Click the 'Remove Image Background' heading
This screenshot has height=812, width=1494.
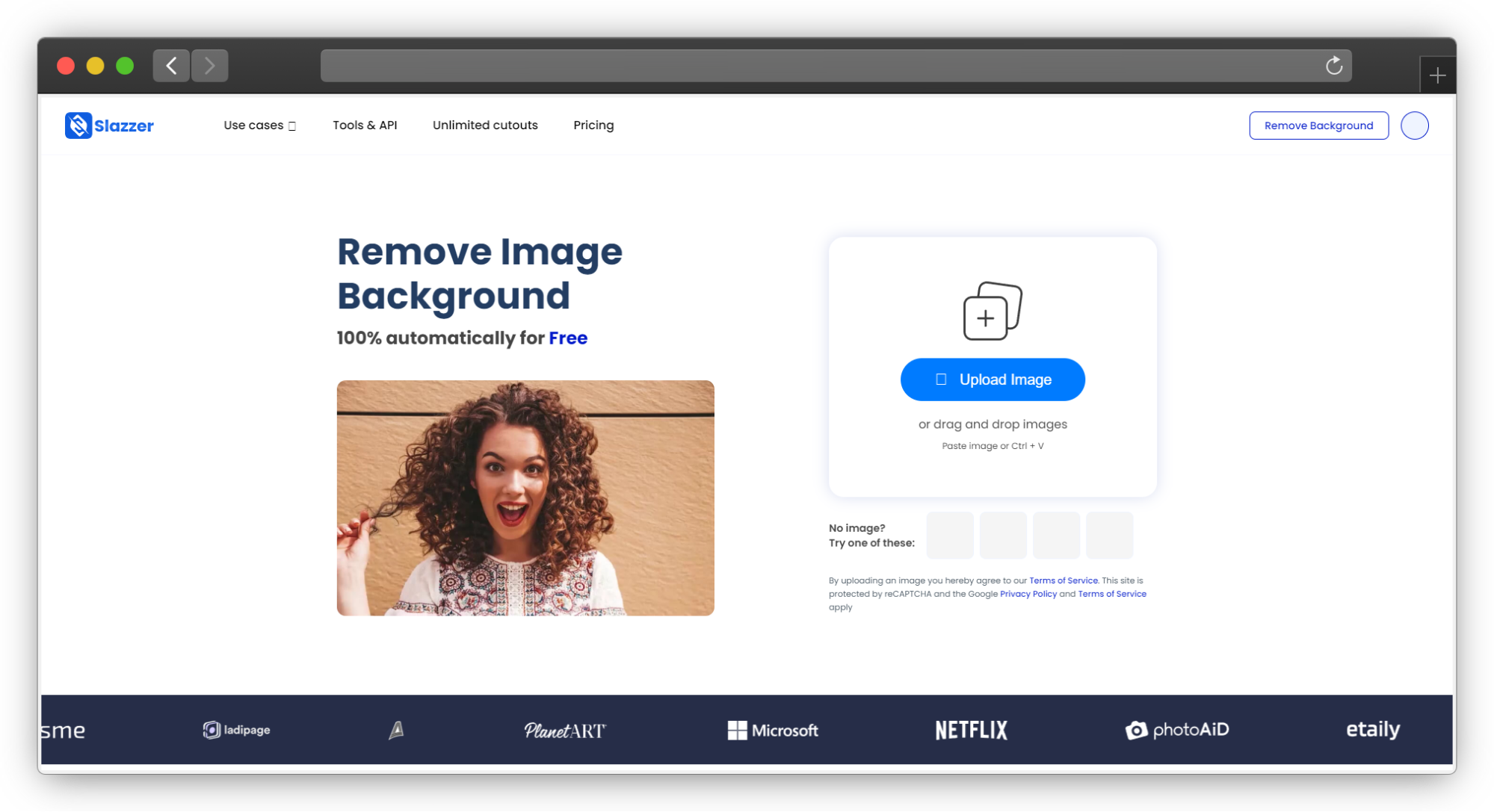(x=480, y=273)
